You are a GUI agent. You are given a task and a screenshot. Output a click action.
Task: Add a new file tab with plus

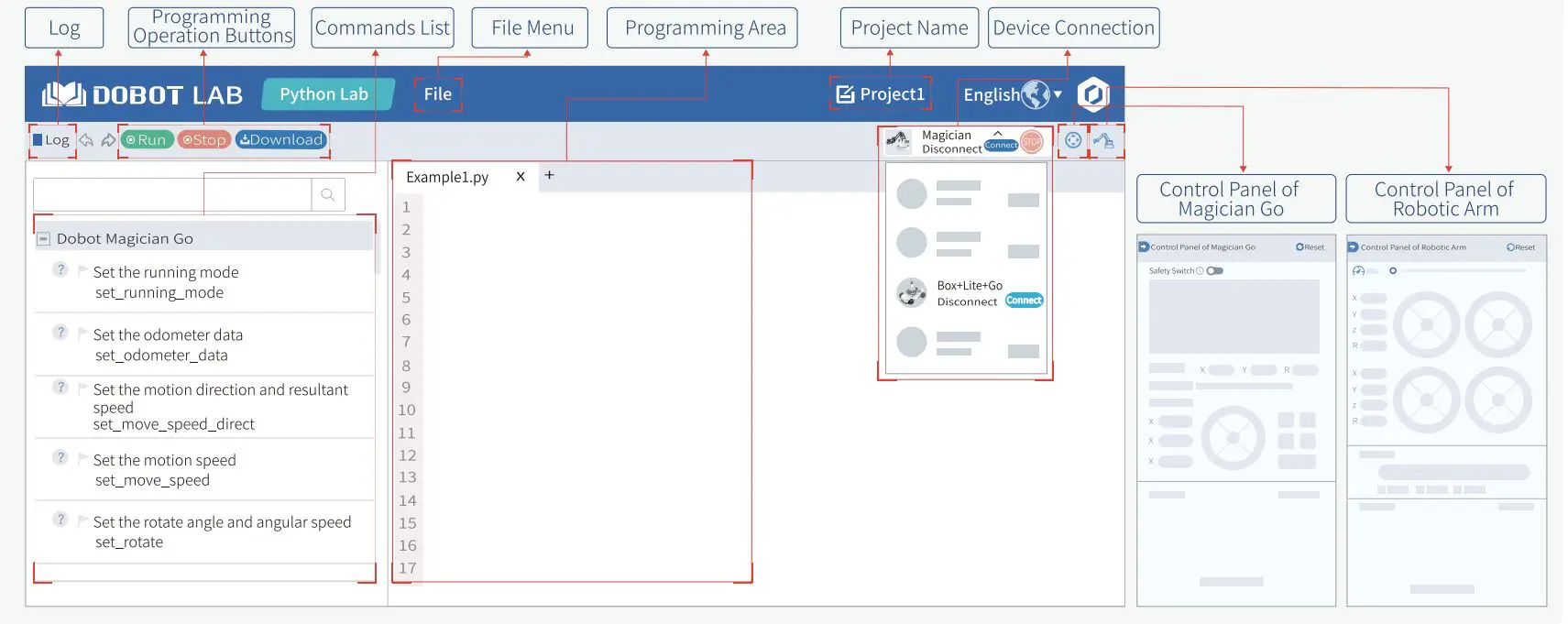coord(549,175)
